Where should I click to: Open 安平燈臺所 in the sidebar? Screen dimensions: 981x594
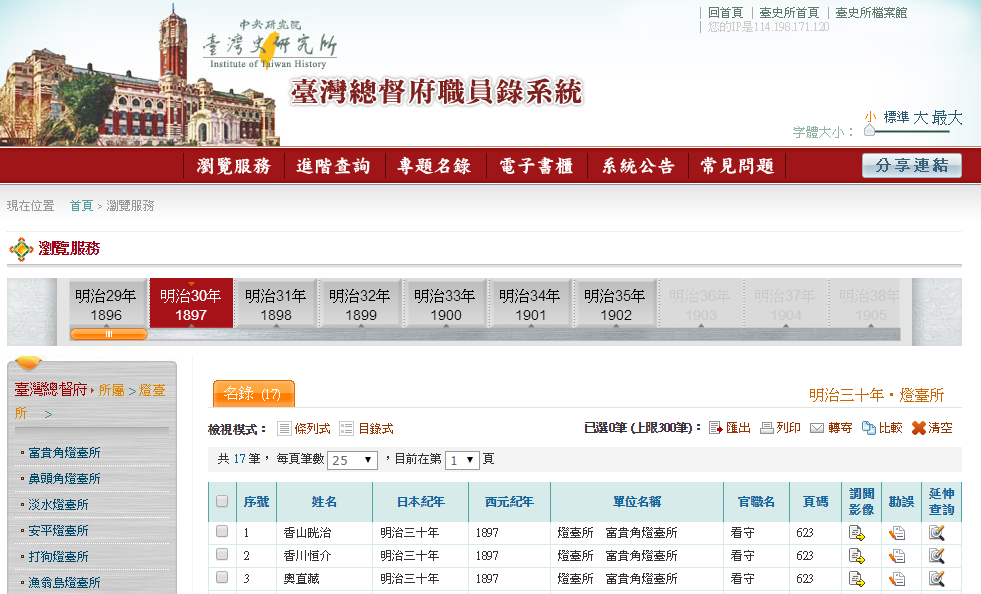tap(58, 531)
